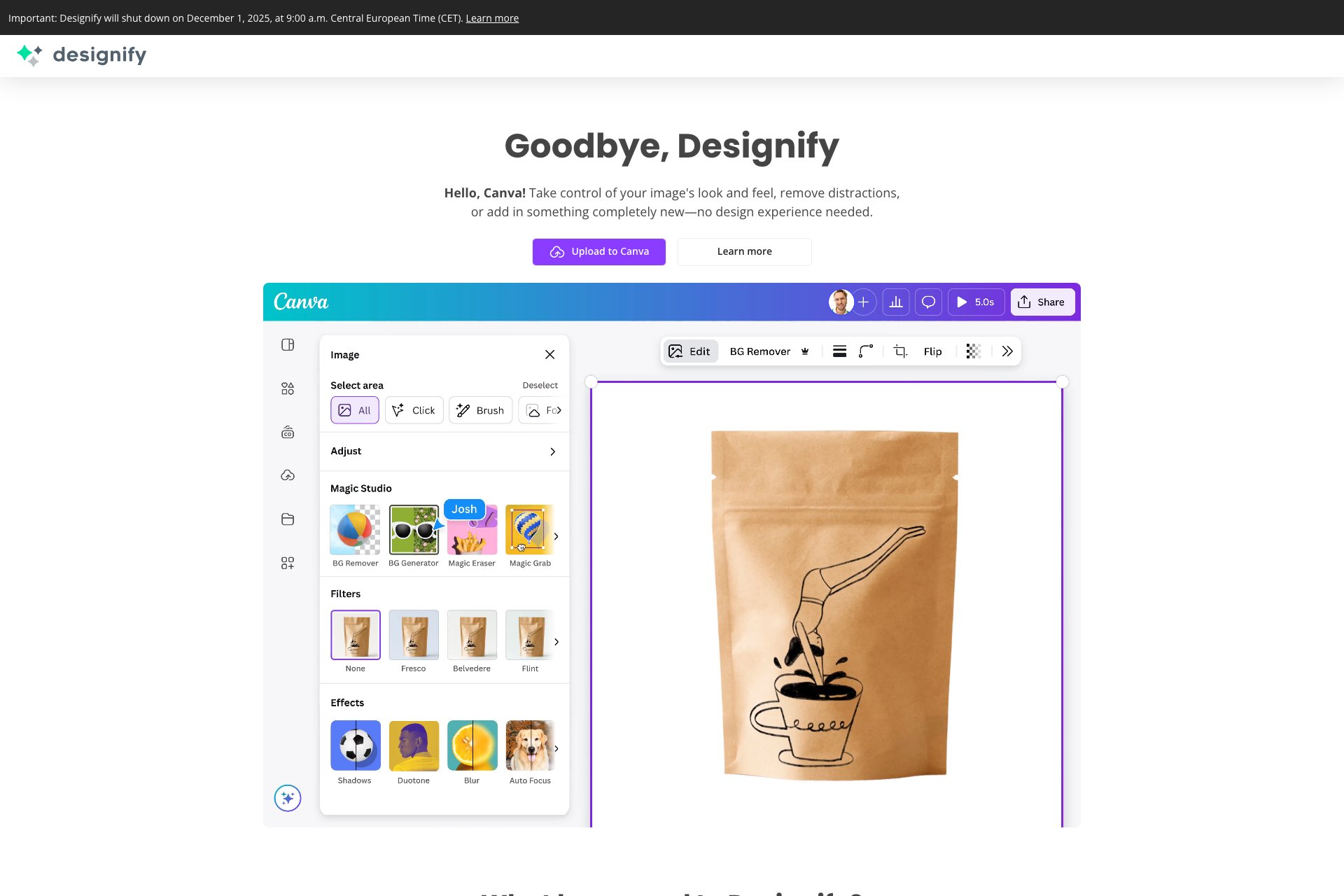Select BG Remover in Magic Studio
This screenshot has height=896, width=1344.
pyautogui.click(x=355, y=528)
